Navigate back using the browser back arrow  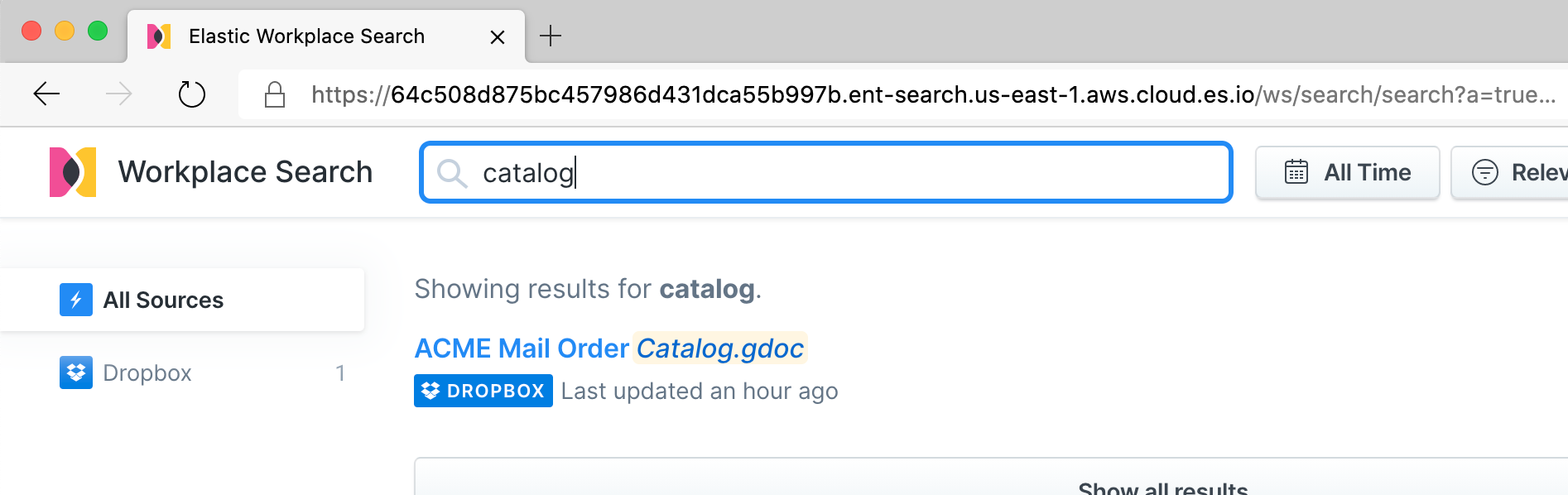(x=46, y=94)
